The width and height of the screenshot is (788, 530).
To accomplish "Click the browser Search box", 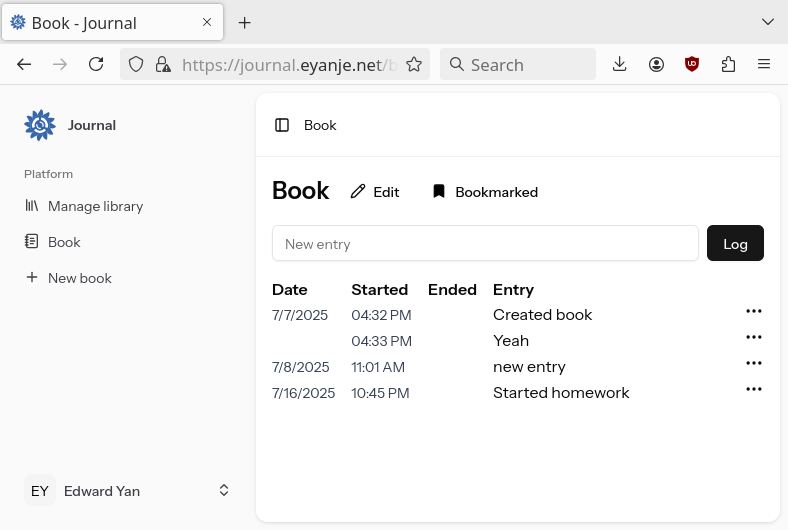I will coord(518,64).
